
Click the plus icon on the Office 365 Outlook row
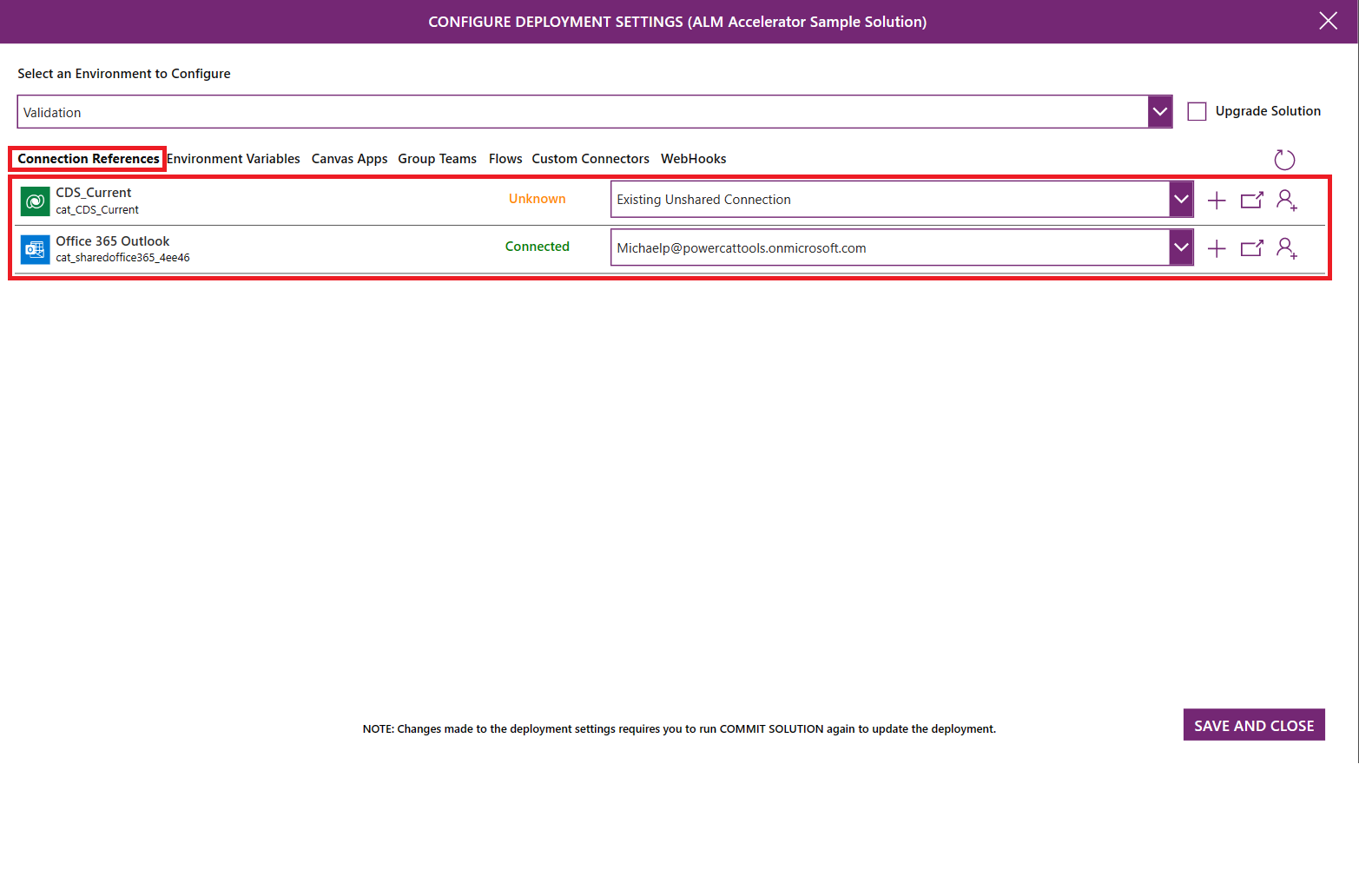click(x=1217, y=247)
